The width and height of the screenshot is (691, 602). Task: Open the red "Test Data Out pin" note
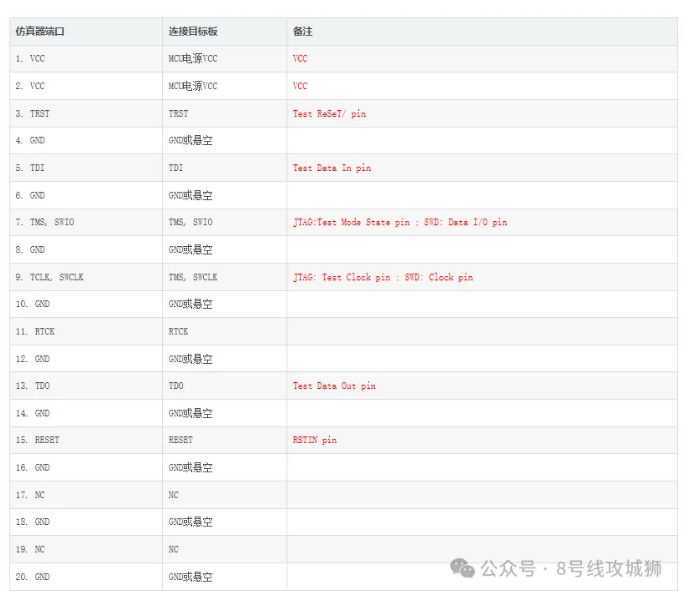(334, 386)
